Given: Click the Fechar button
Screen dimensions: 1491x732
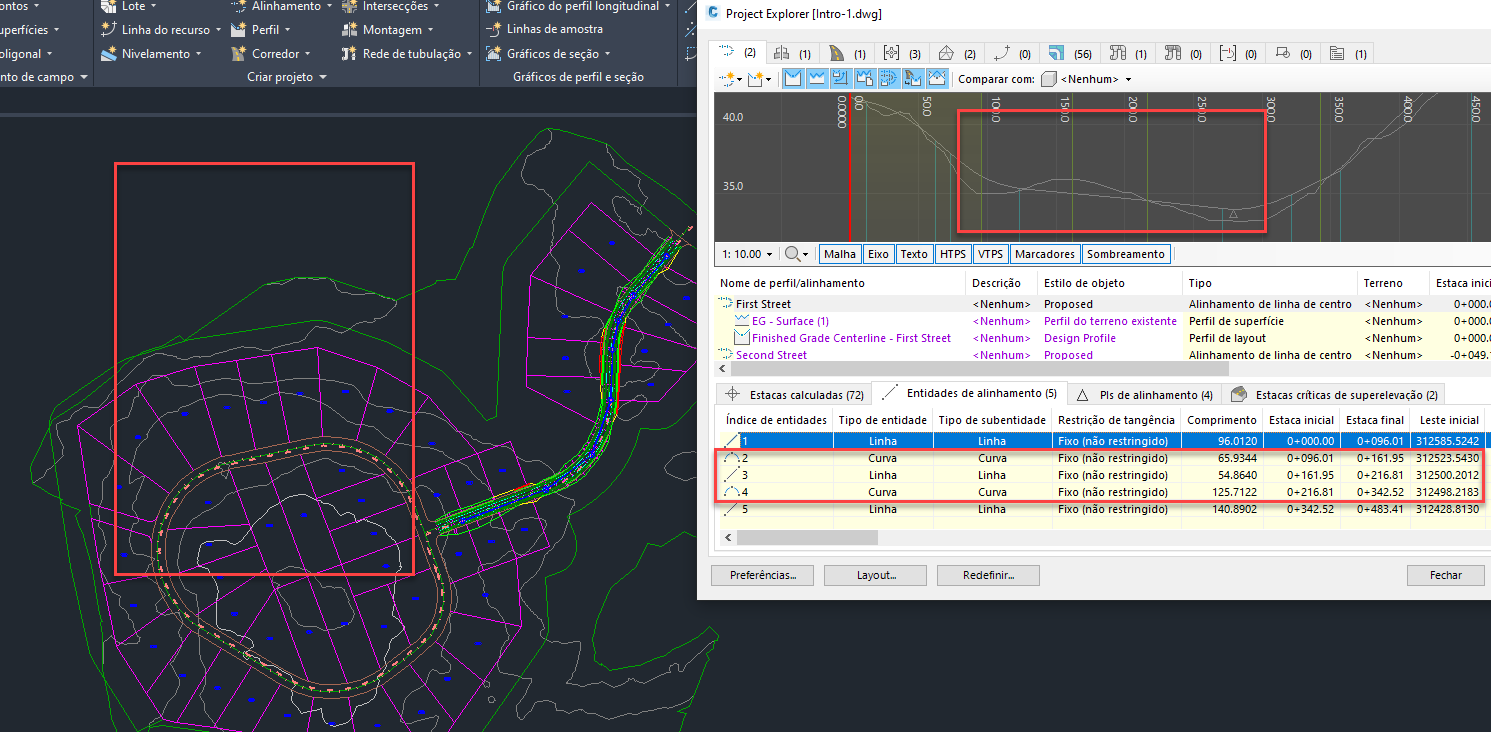Looking at the screenshot, I should click(x=1444, y=575).
